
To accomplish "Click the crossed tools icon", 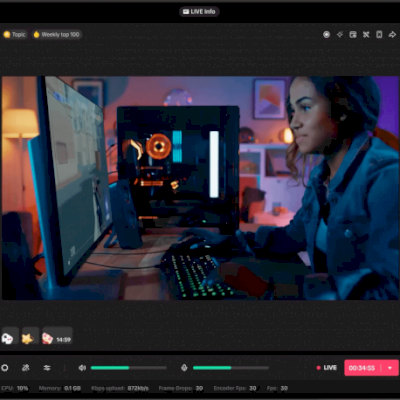I will point(366,35).
